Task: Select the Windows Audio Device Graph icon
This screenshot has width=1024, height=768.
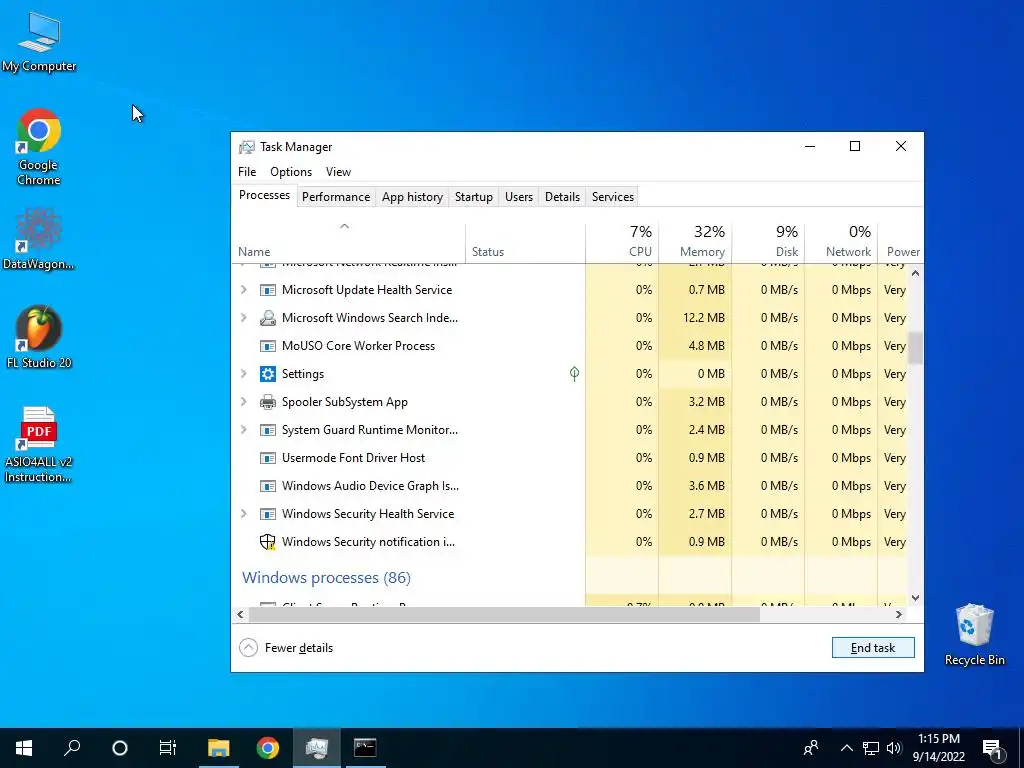Action: click(x=268, y=486)
